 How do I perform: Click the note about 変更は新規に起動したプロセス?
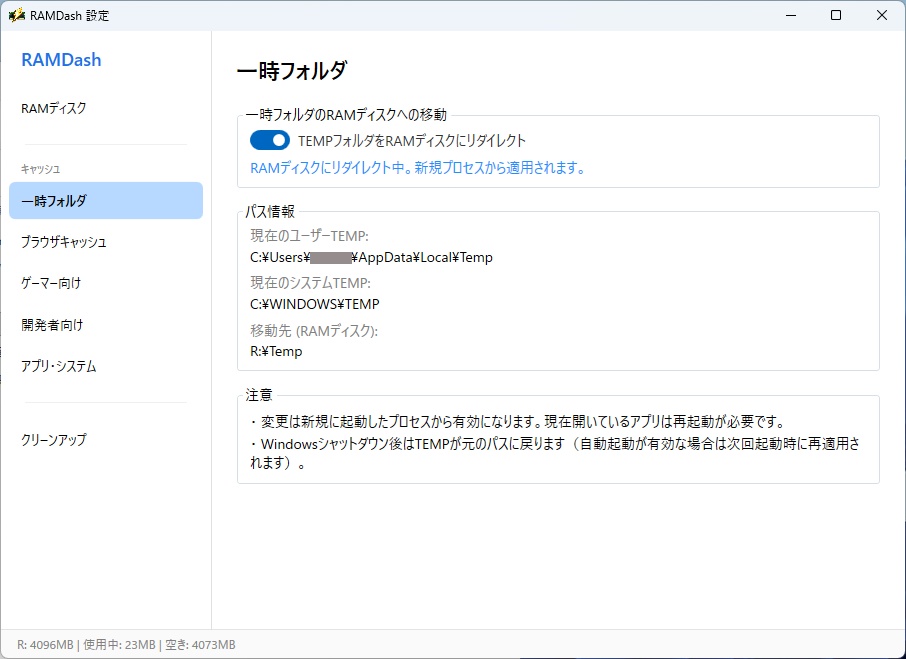(x=518, y=422)
